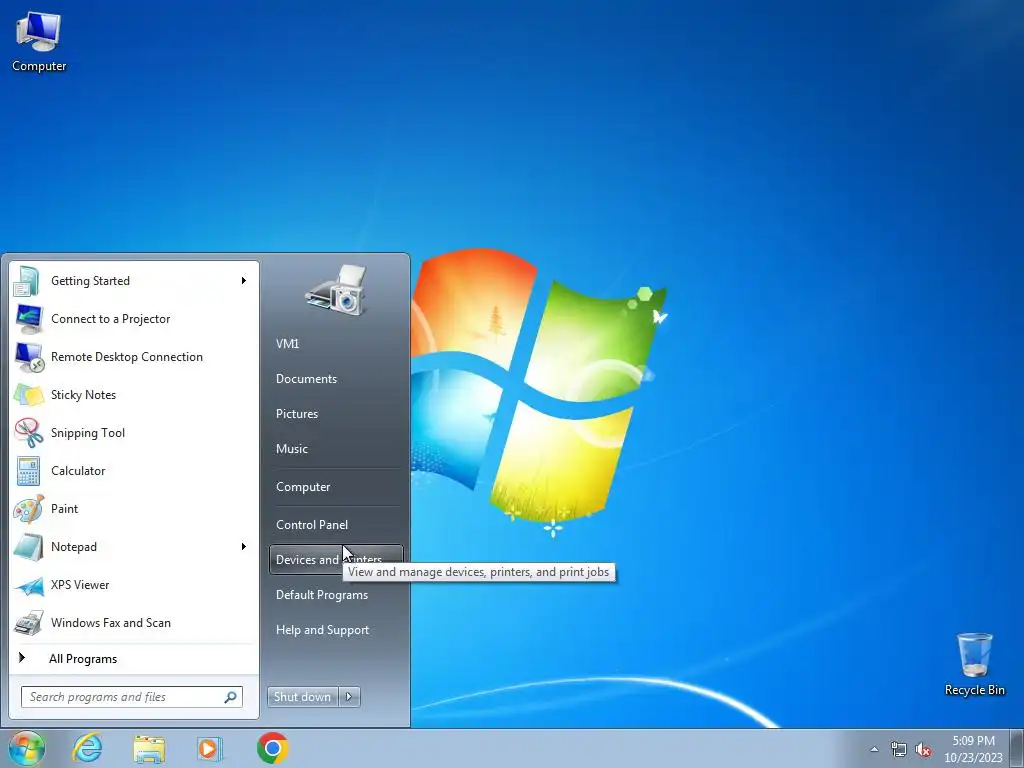Click the Paint label text
The height and width of the screenshot is (768, 1024).
64,509
